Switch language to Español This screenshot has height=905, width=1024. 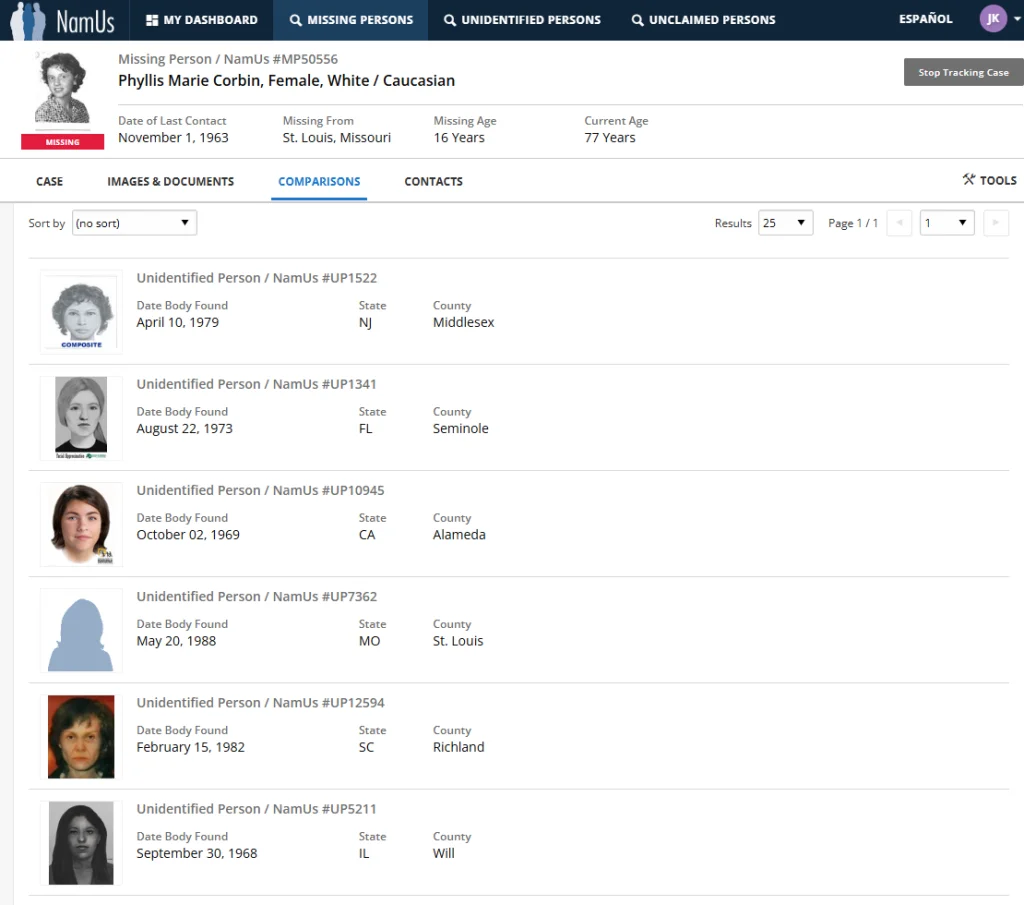pos(925,19)
